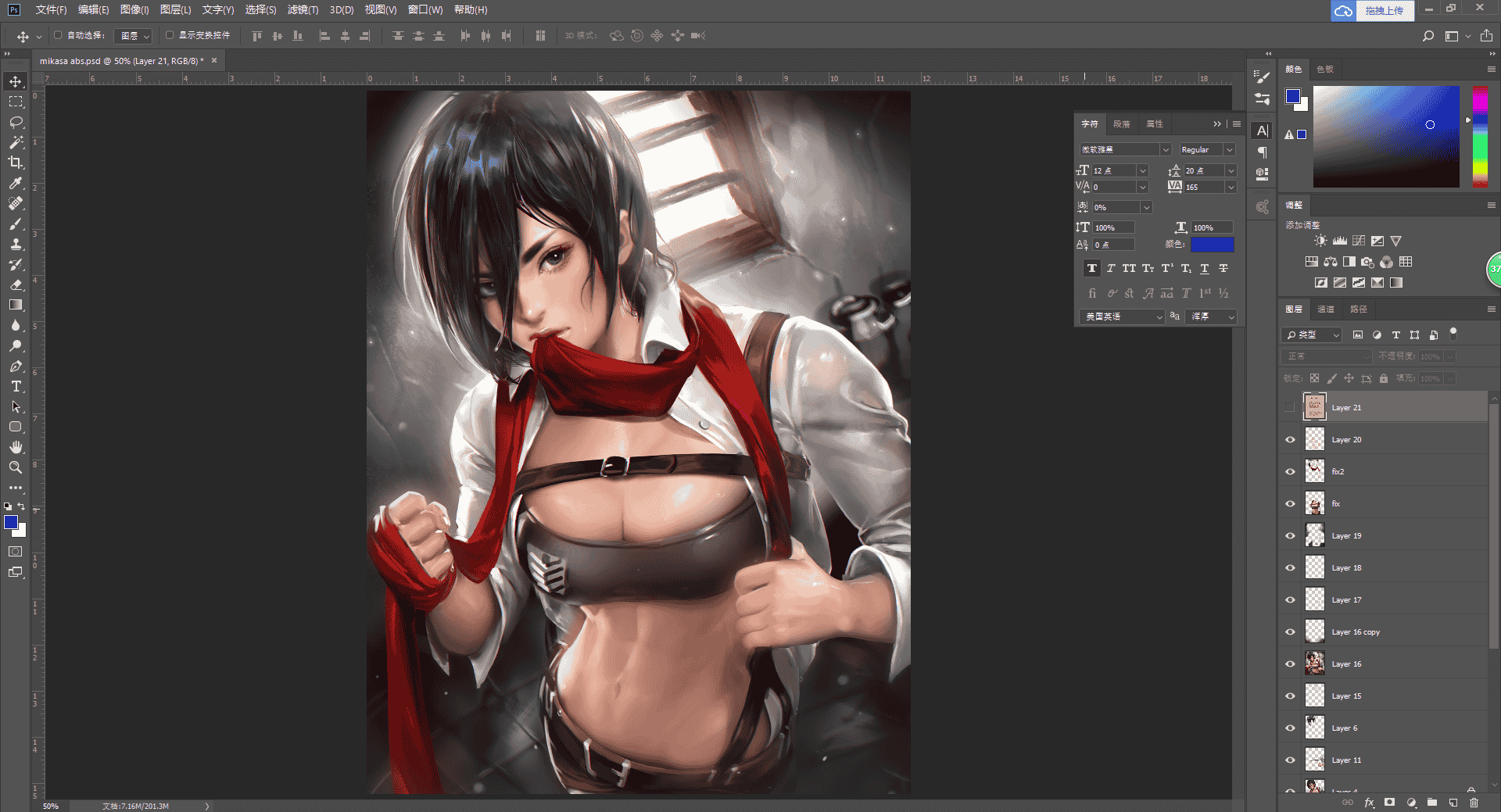Click the cloud upload button

click(1372, 10)
